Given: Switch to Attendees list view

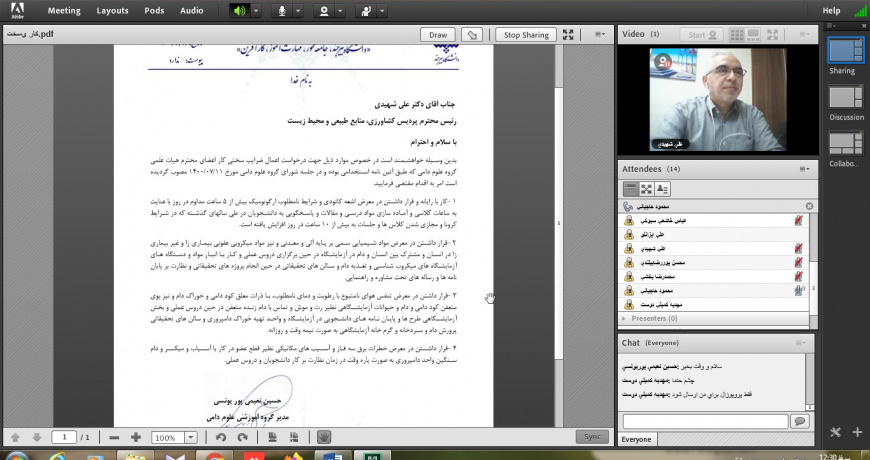Looking at the screenshot, I should 631,189.
